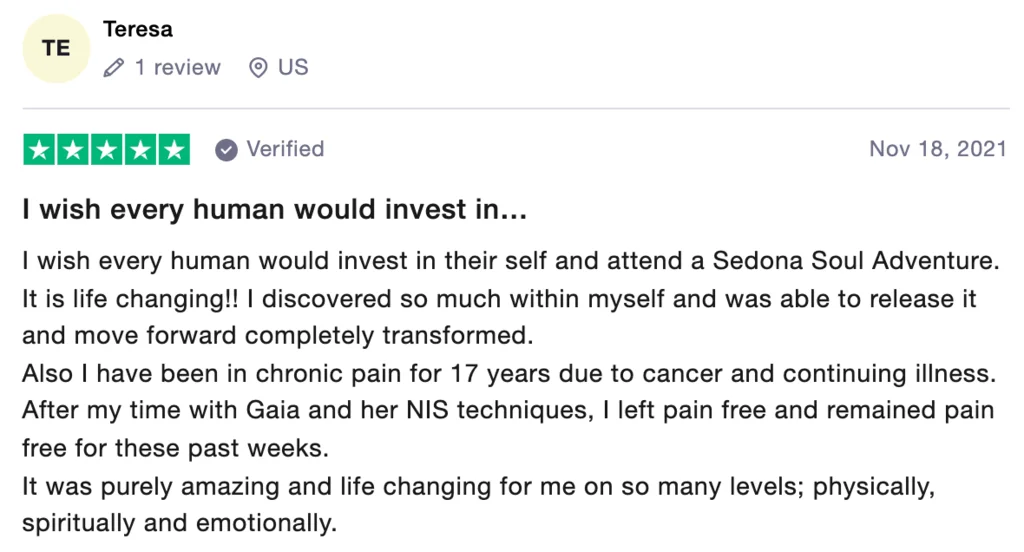Click the fourth green rating star
The width and height of the screenshot is (1024, 552).
(x=140, y=149)
